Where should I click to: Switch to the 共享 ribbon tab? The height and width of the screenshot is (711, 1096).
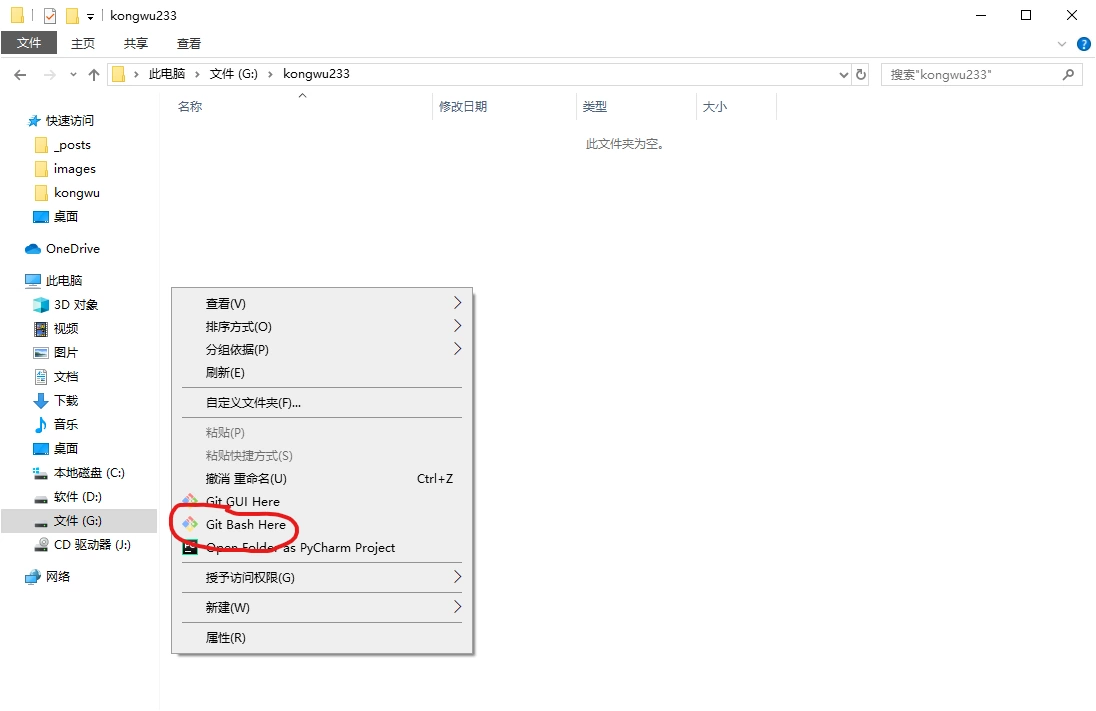click(136, 43)
